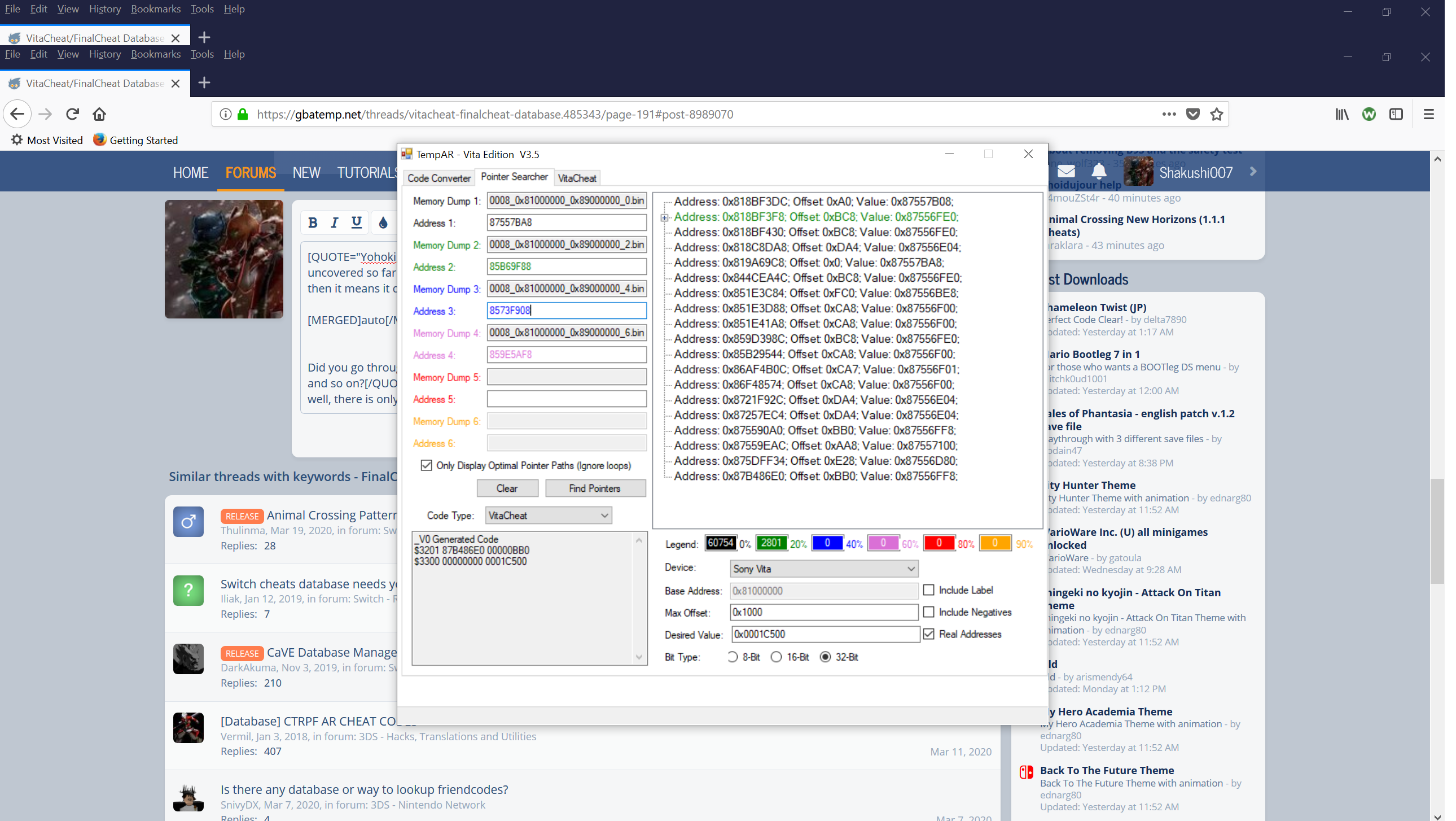1456x821 pixels.
Task: Bookmark this page with the star
Action: click(1217, 114)
